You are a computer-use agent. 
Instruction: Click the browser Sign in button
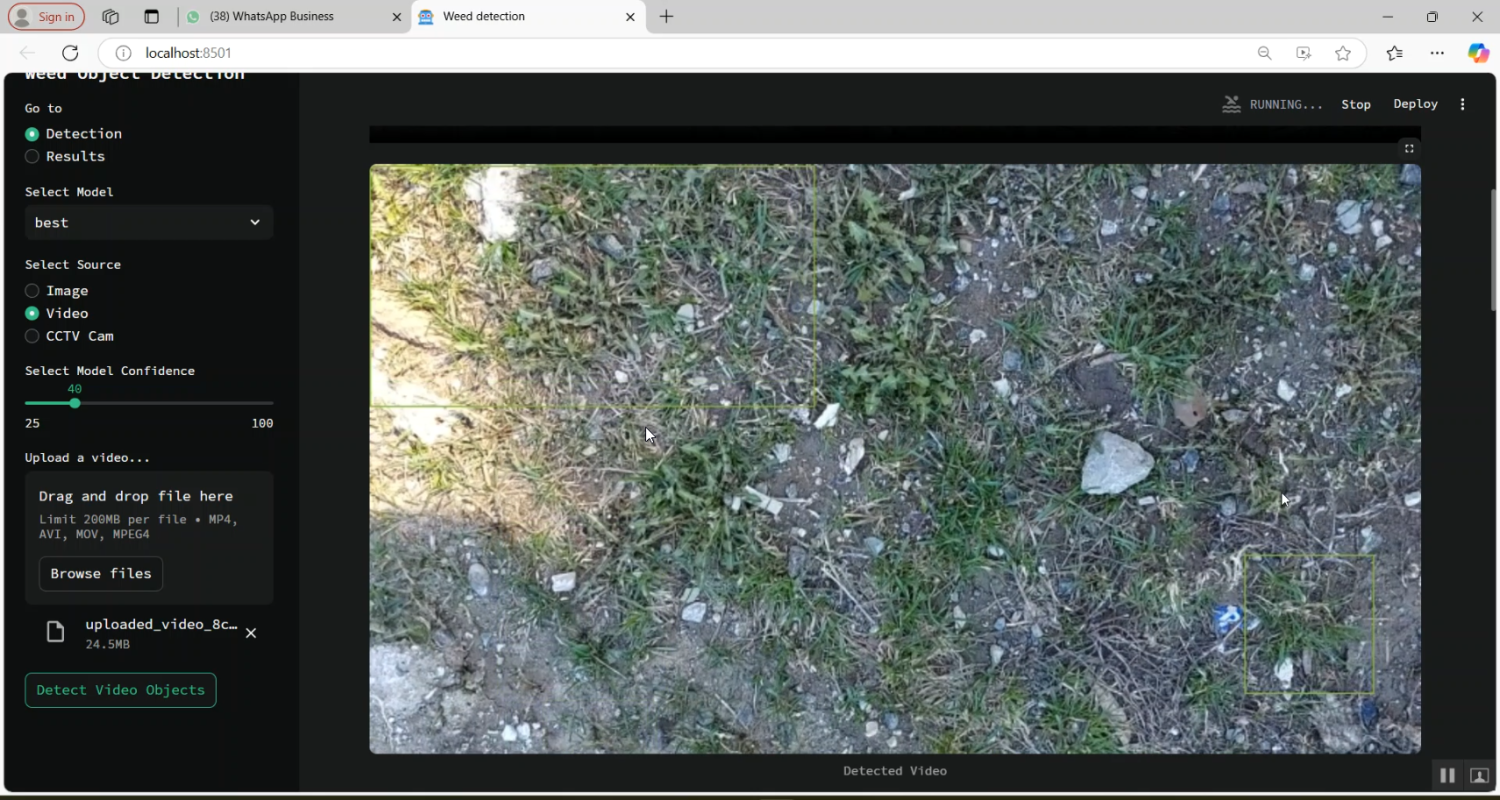click(x=46, y=17)
